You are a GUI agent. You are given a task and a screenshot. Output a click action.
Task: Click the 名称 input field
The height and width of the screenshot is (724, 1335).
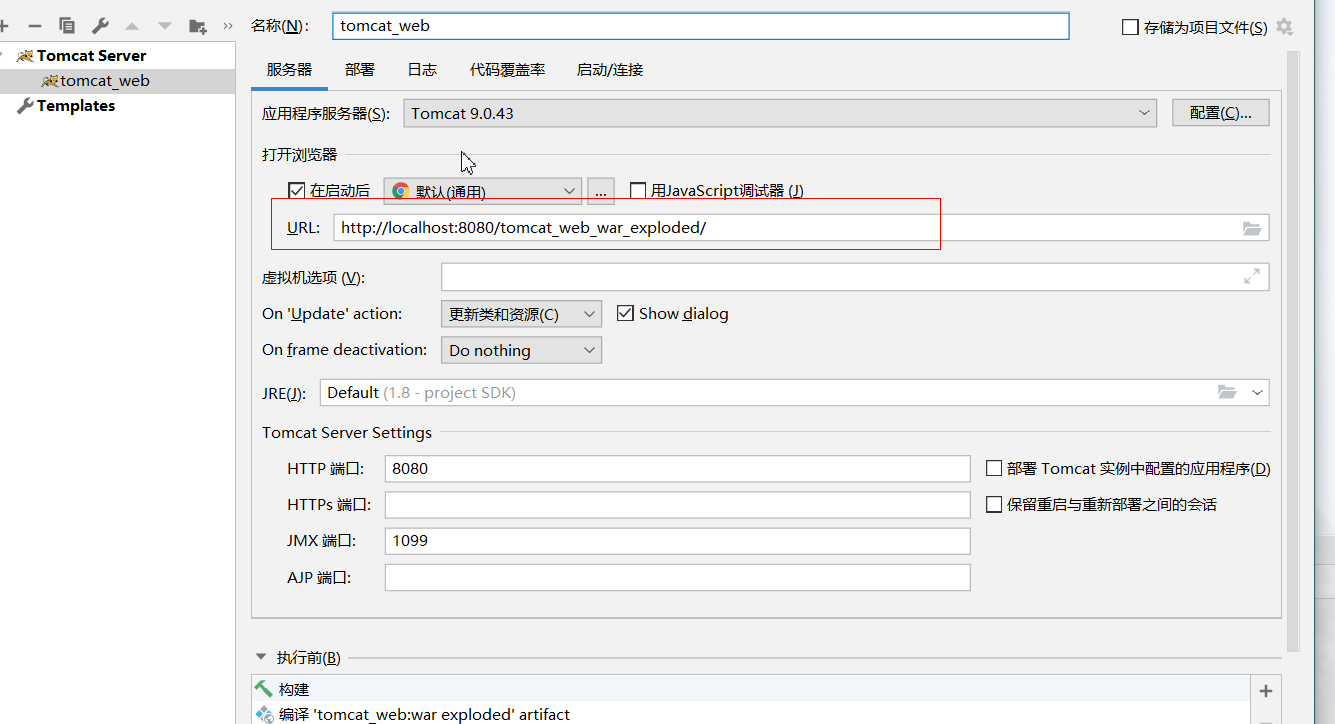point(701,26)
